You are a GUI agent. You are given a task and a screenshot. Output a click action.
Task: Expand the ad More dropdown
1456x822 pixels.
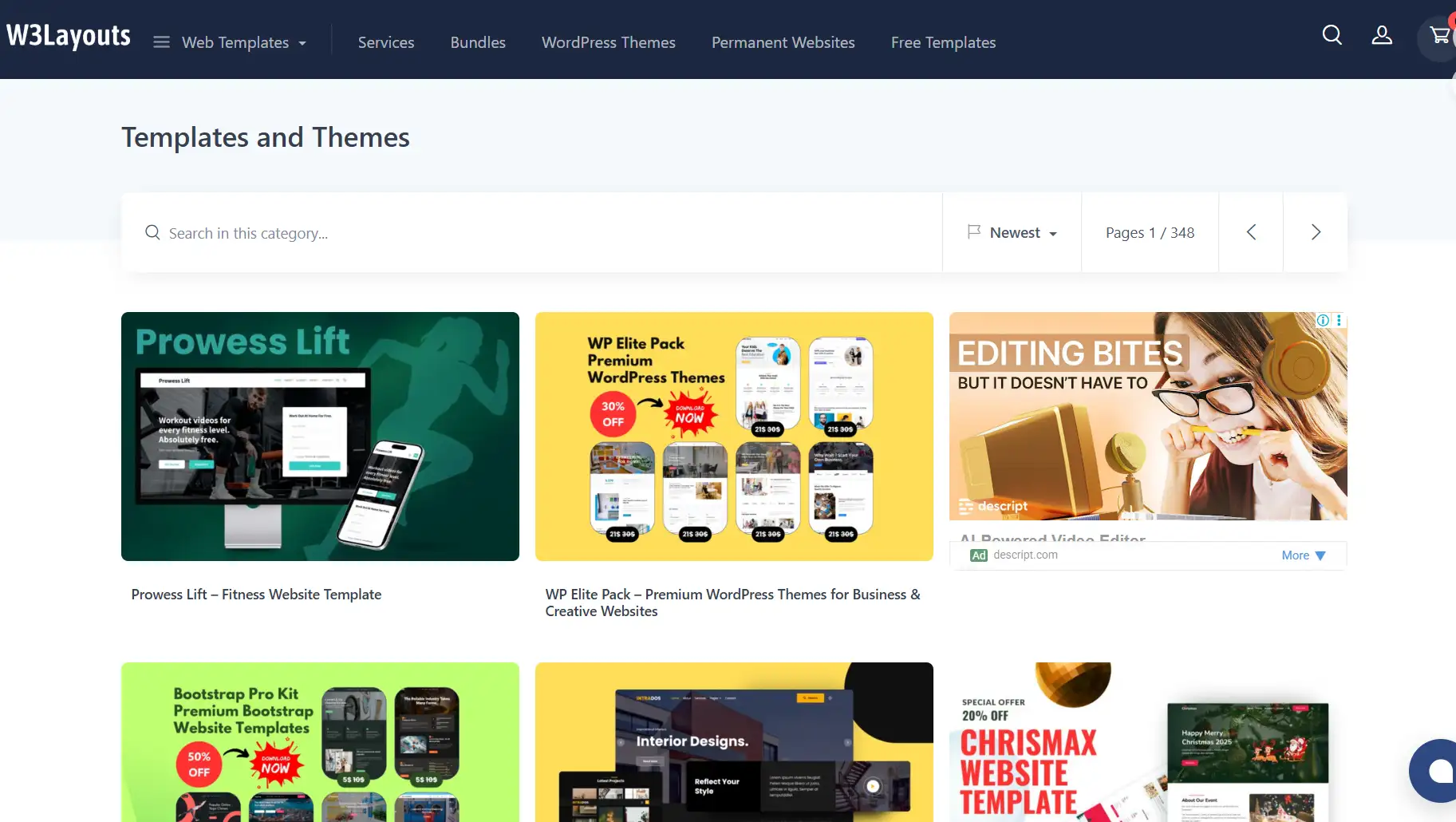(x=1304, y=555)
